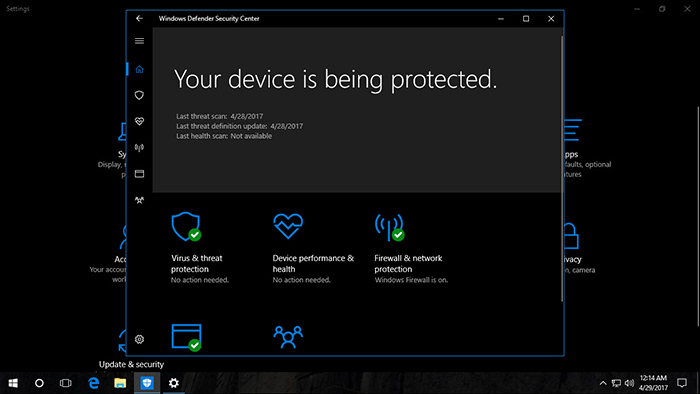700x394 pixels.
Task: Open the network status tray icon
Action: pyautogui.click(x=617, y=383)
